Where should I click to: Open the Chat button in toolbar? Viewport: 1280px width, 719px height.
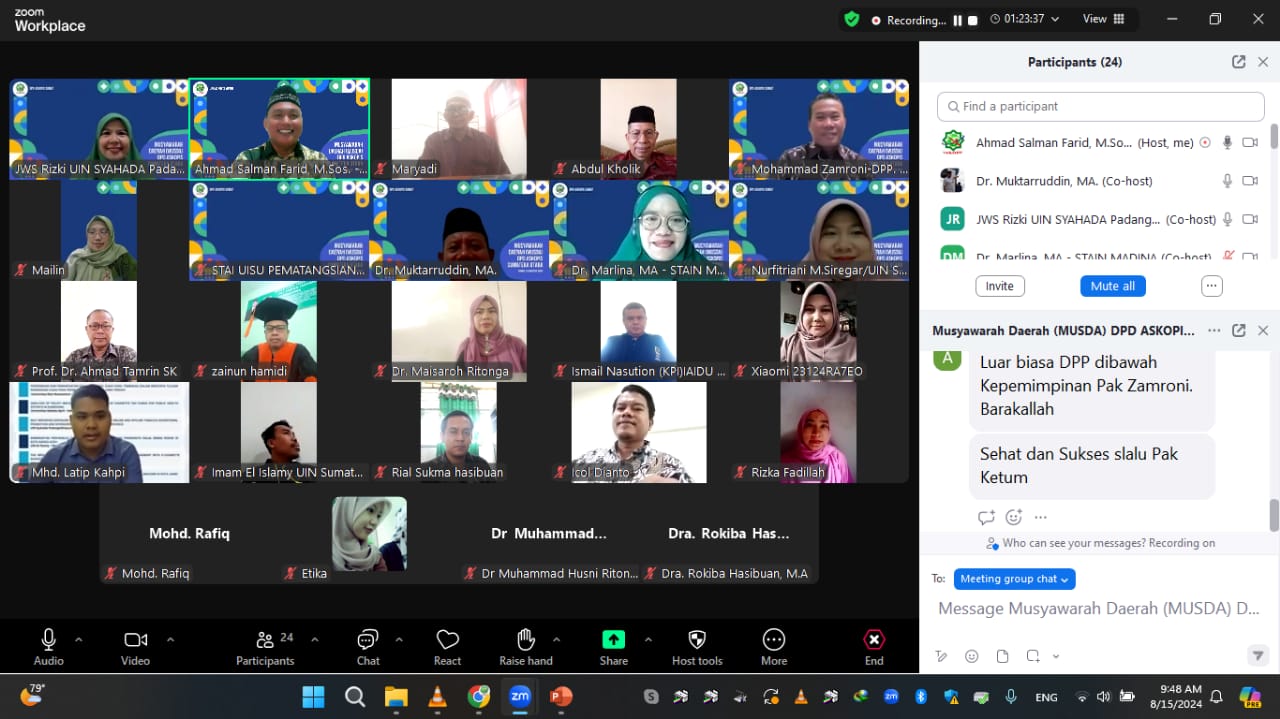point(368,647)
